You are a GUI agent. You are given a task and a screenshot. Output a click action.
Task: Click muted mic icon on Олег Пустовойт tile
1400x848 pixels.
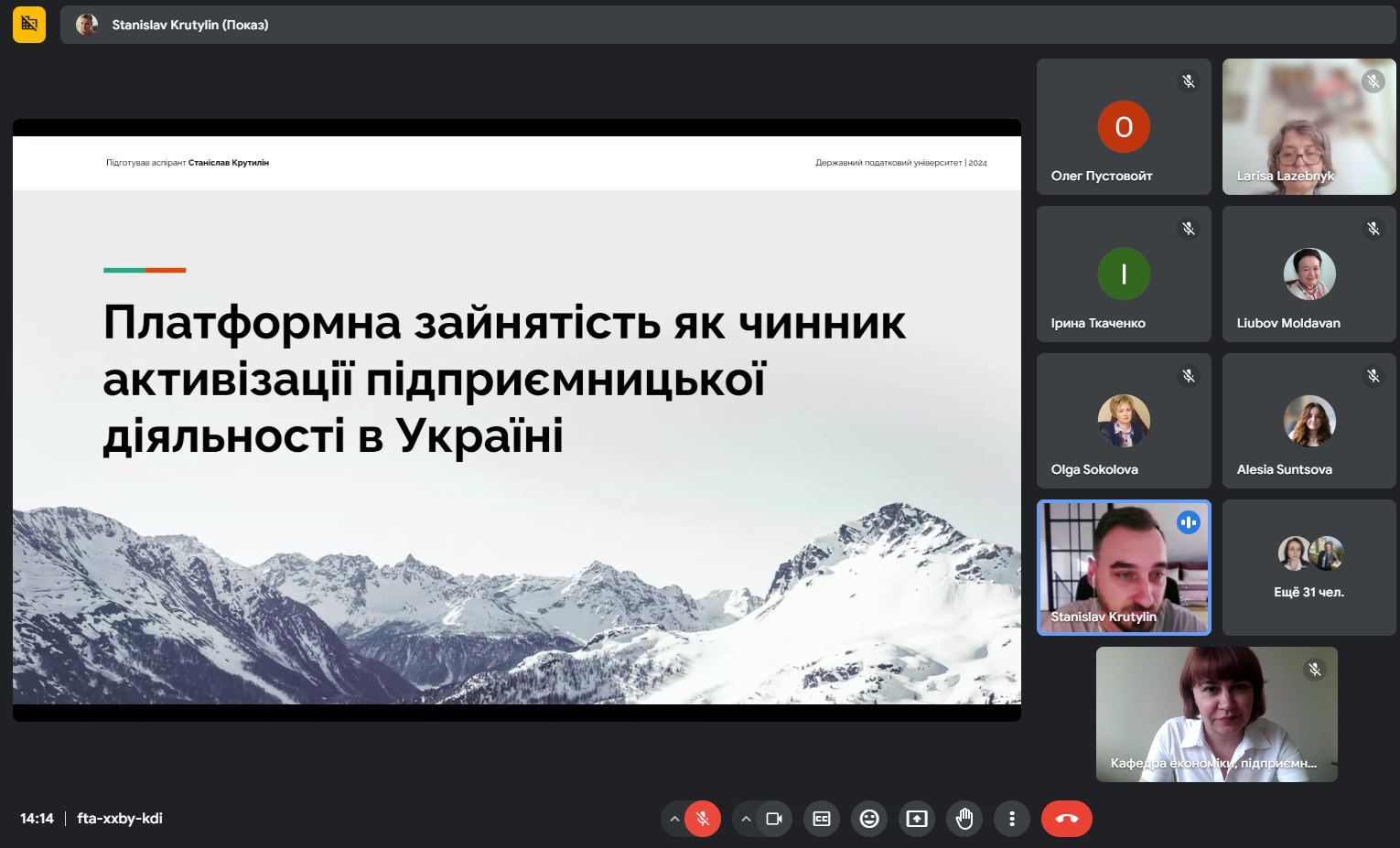[x=1189, y=81]
